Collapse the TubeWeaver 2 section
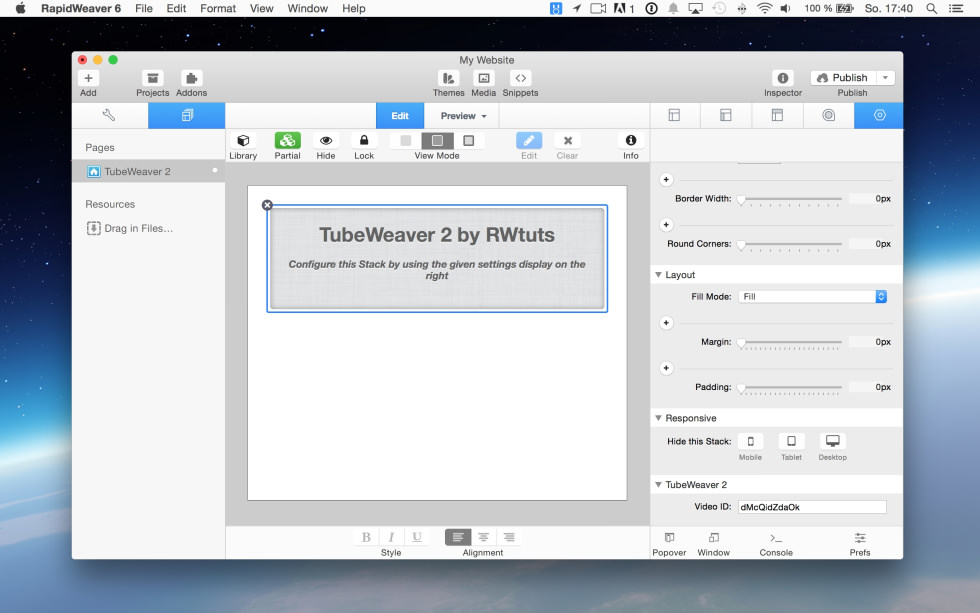 (x=659, y=485)
